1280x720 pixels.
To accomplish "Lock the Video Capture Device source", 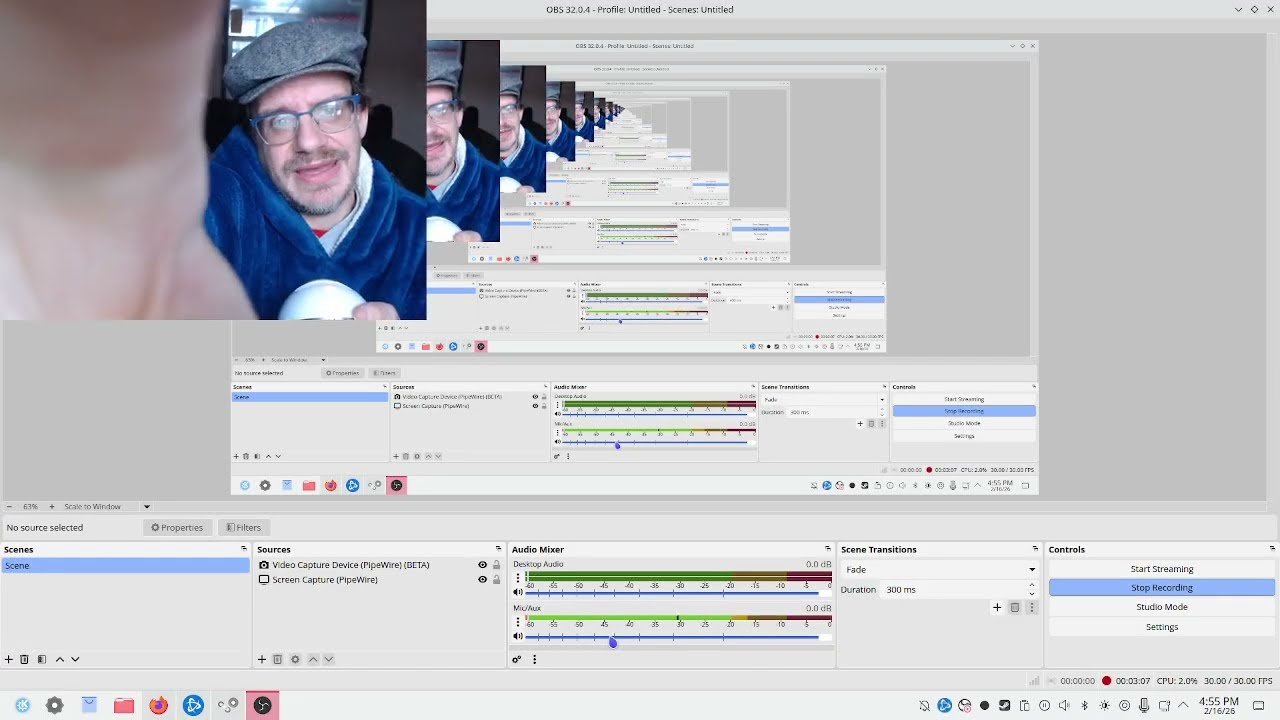I will (x=496, y=565).
